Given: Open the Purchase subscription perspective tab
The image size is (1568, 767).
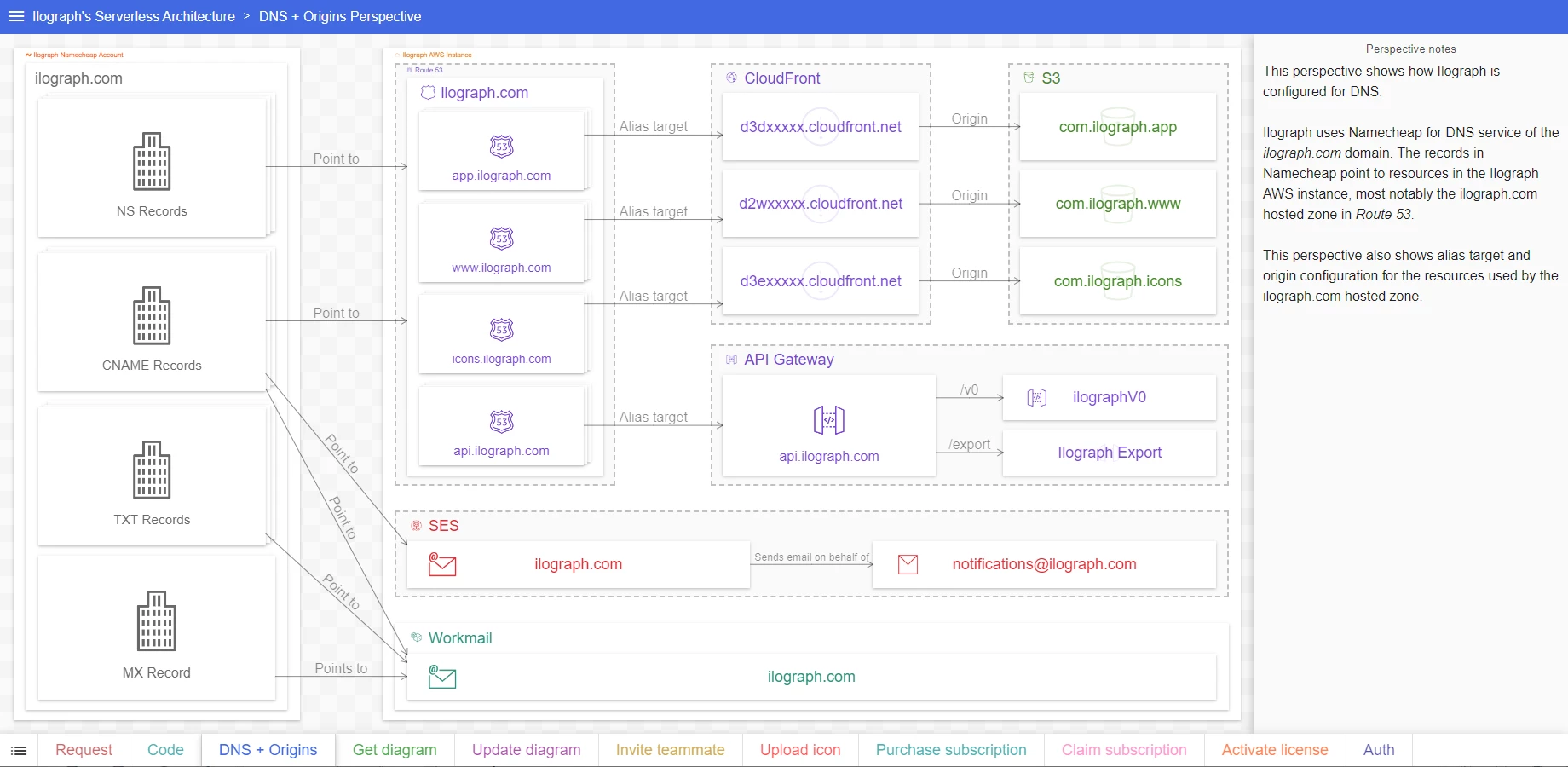Looking at the screenshot, I should coord(951,750).
